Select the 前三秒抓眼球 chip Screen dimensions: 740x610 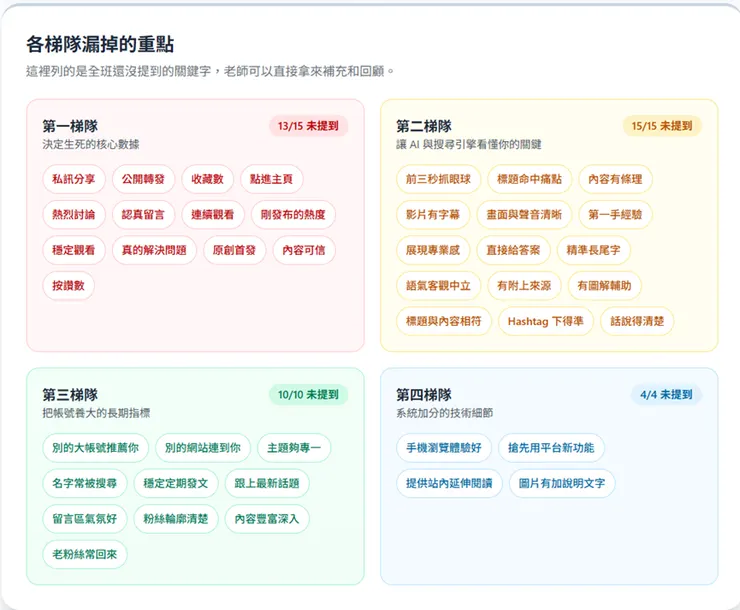(438, 179)
